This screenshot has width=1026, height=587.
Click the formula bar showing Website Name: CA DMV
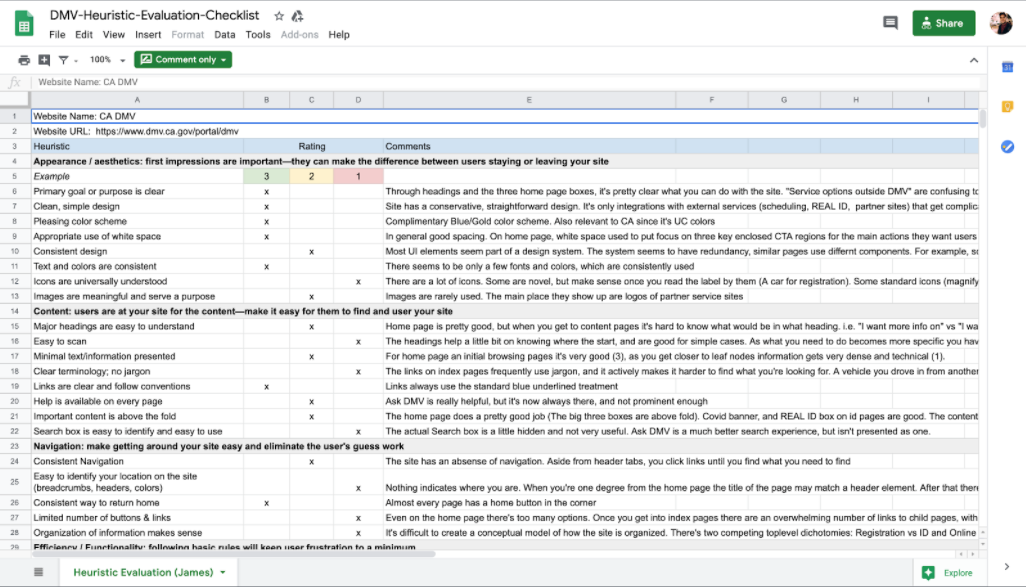tap(504, 82)
